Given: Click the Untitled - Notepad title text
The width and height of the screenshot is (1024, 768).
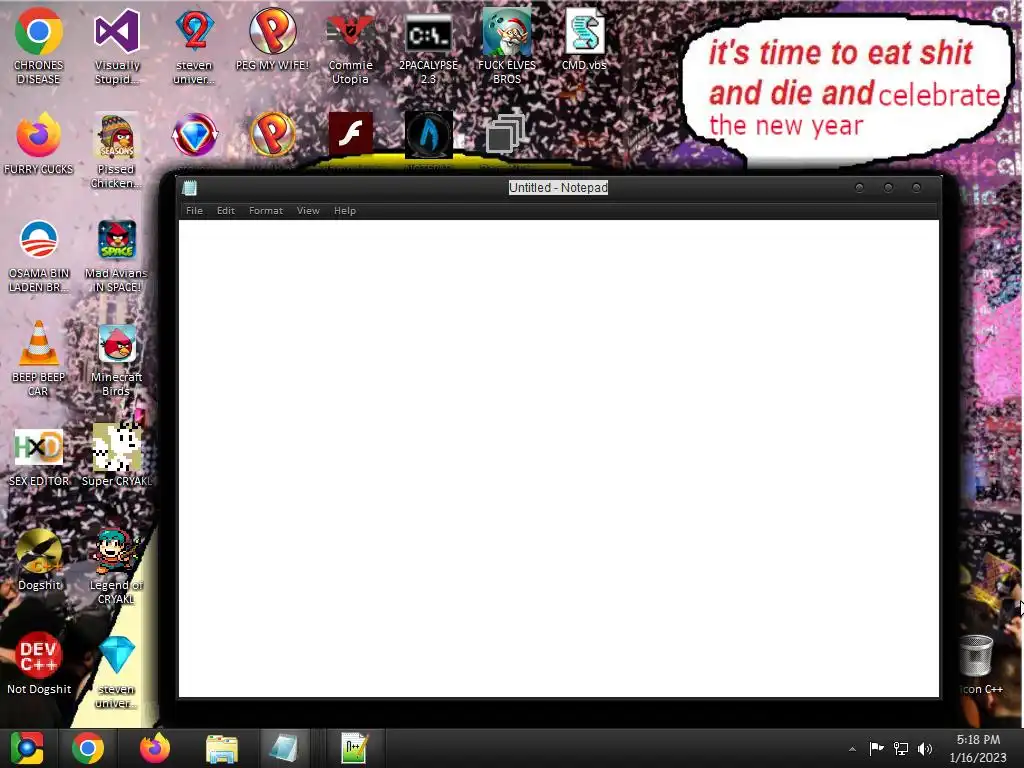Looking at the screenshot, I should pyautogui.click(x=558, y=187).
